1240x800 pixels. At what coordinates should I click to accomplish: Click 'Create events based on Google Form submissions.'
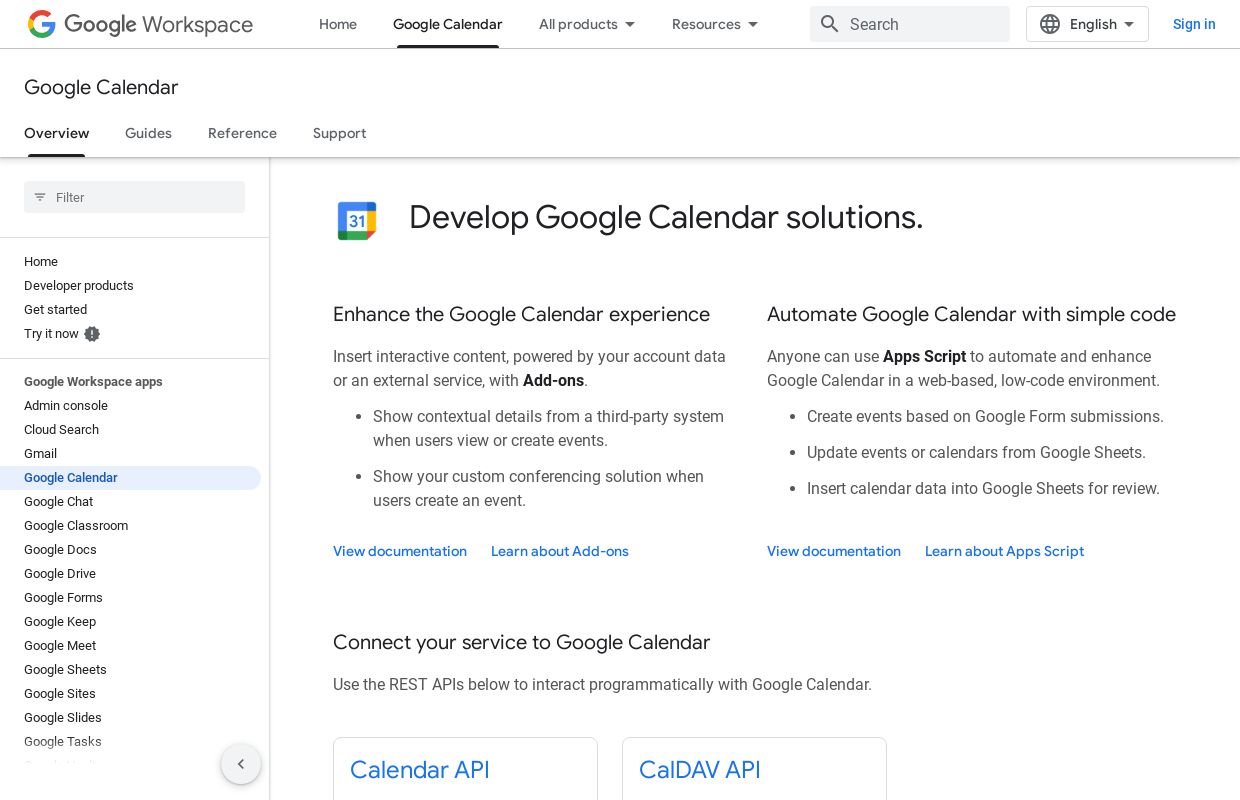tap(985, 416)
